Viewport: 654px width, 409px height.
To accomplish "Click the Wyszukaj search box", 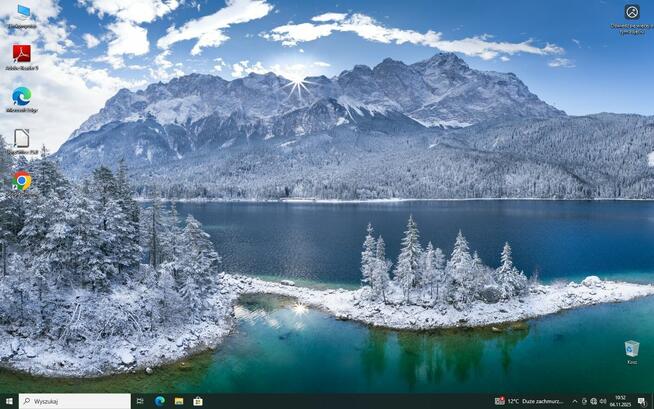I will click(x=75, y=401).
